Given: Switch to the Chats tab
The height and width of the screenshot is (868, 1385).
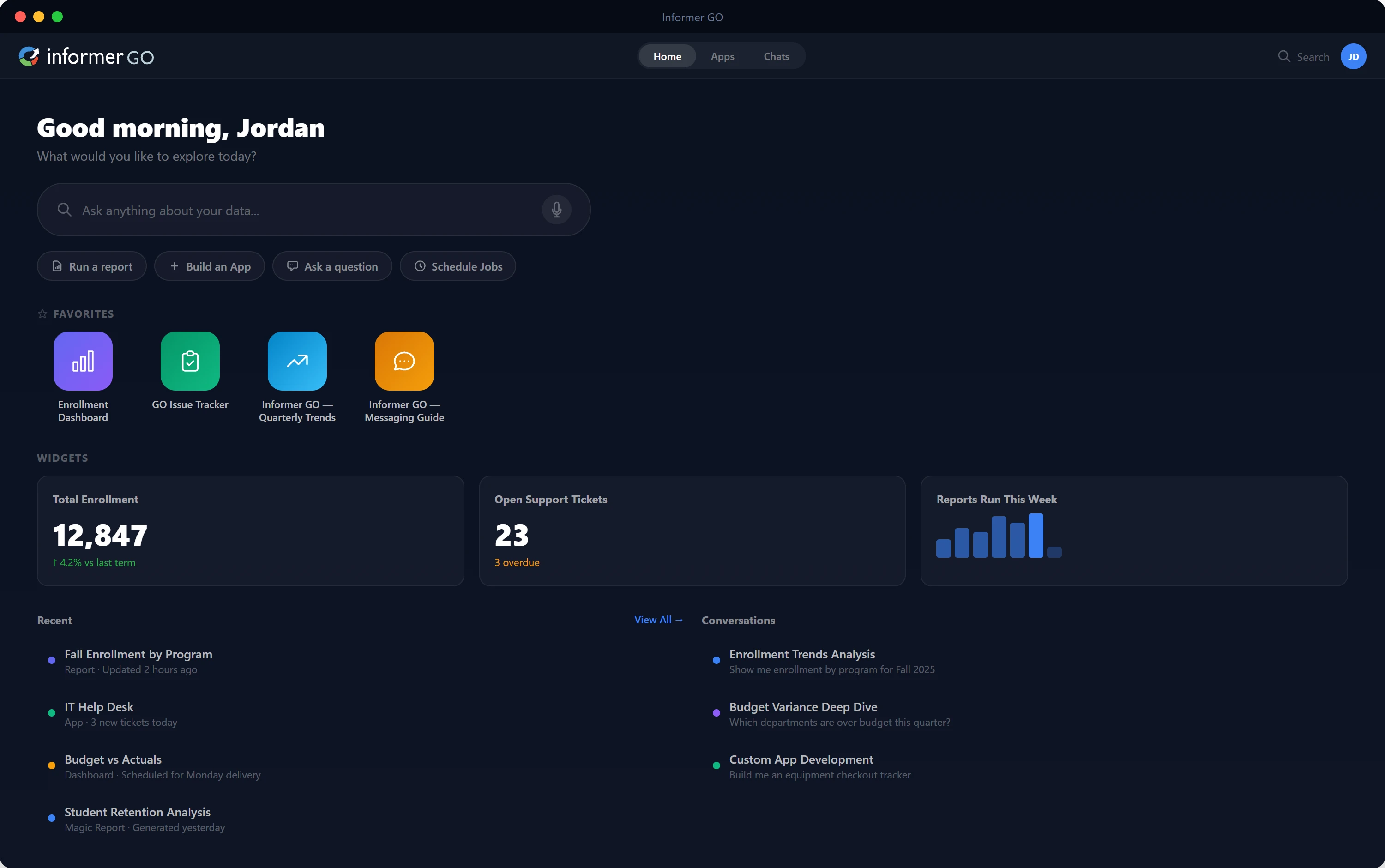Looking at the screenshot, I should [x=776, y=56].
